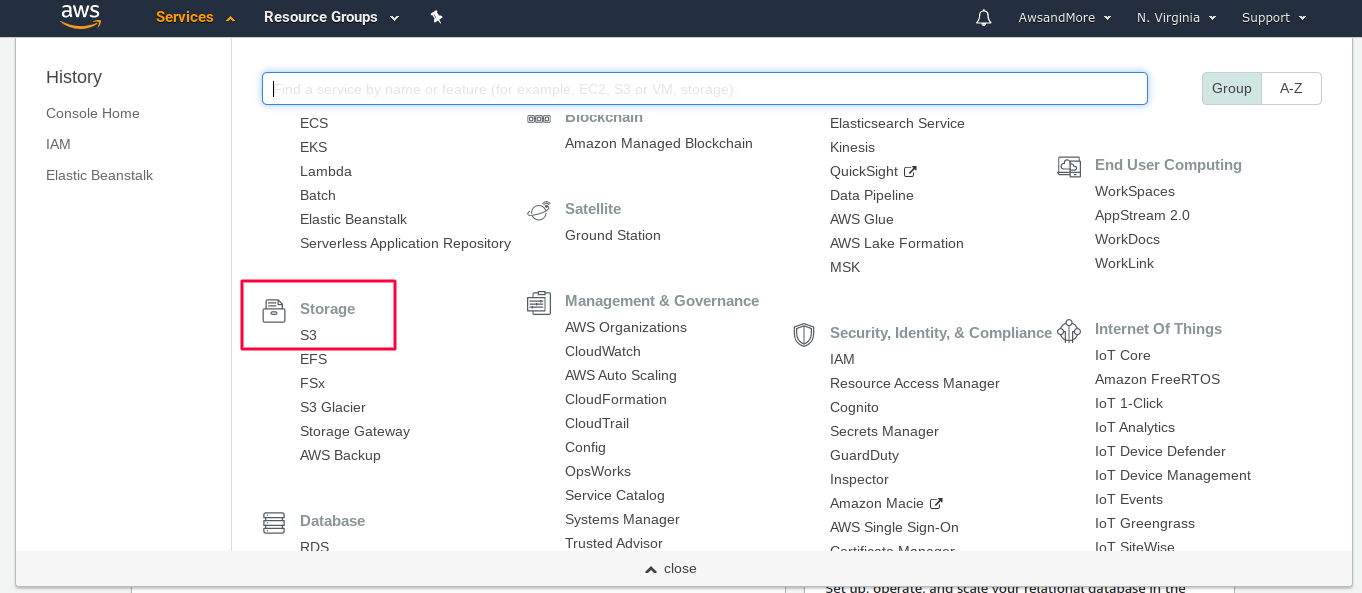Expand the Services dropdown menu
The height and width of the screenshot is (593, 1362).
[196, 17]
